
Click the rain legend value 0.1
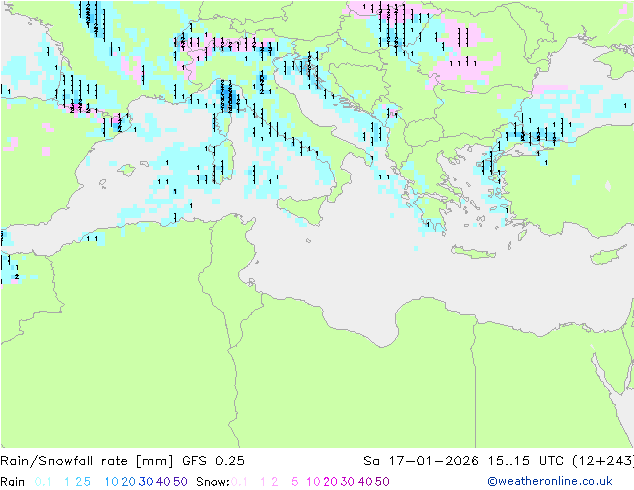pos(43,482)
